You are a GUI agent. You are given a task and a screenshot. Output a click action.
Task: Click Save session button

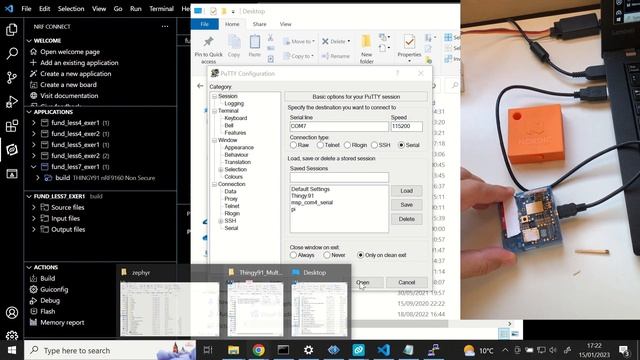(407, 204)
